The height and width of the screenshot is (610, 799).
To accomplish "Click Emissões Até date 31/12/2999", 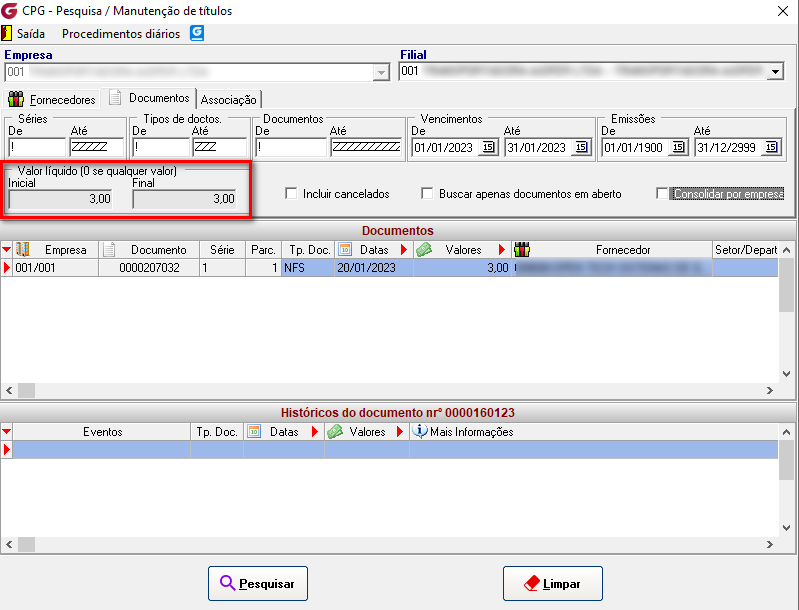I will pyautogui.click(x=727, y=148).
